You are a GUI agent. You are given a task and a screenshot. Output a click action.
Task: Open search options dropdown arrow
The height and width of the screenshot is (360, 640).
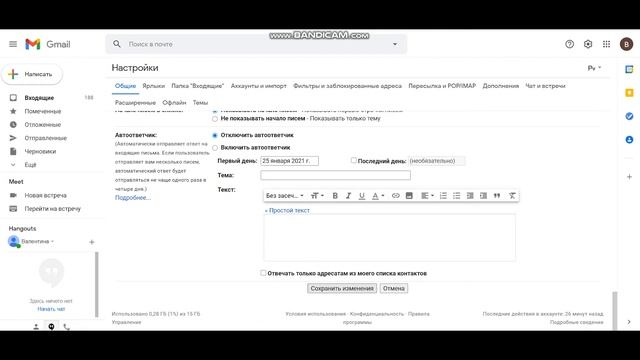395,44
